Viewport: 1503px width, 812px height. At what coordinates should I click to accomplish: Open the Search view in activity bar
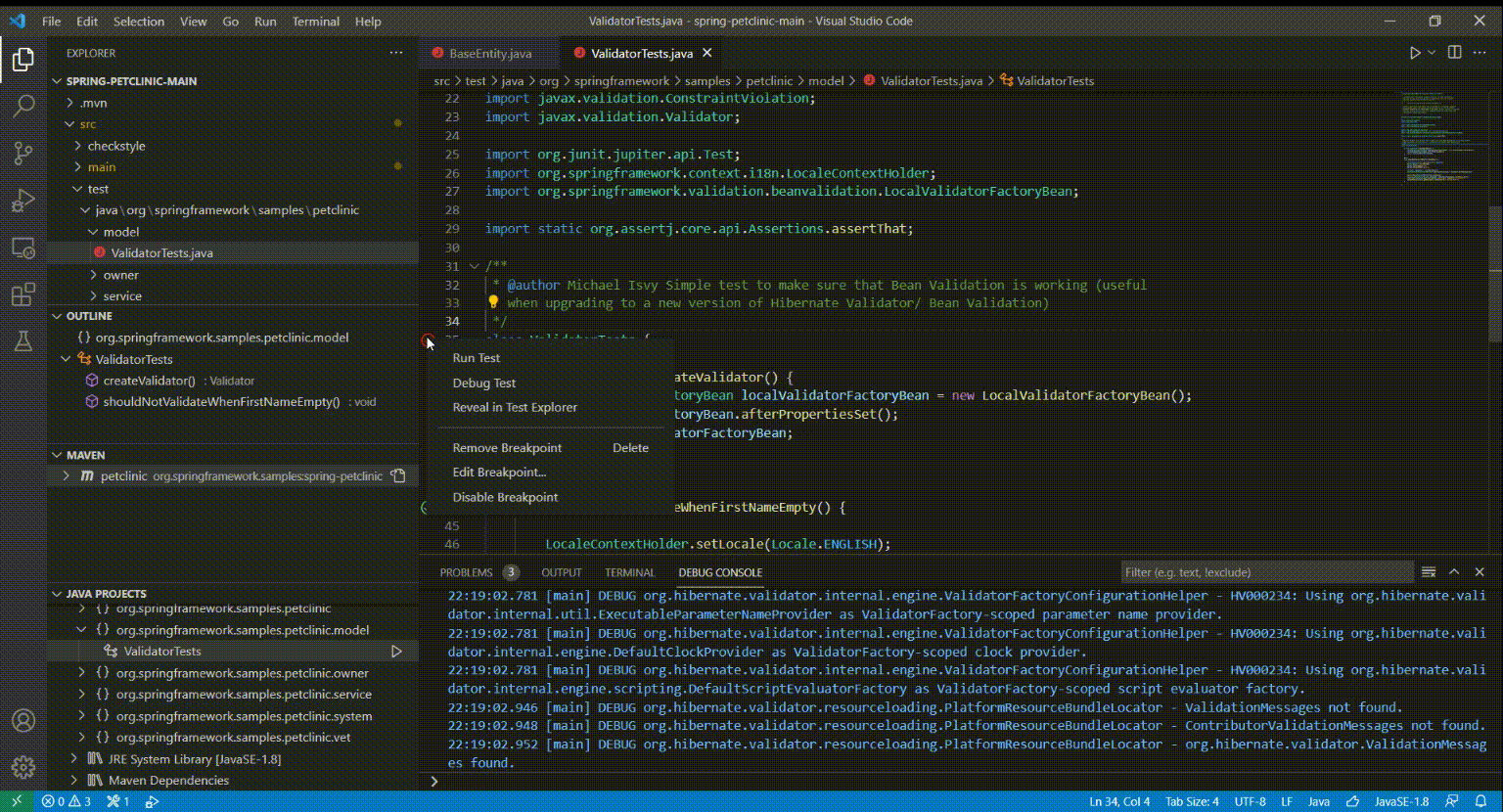[23, 106]
